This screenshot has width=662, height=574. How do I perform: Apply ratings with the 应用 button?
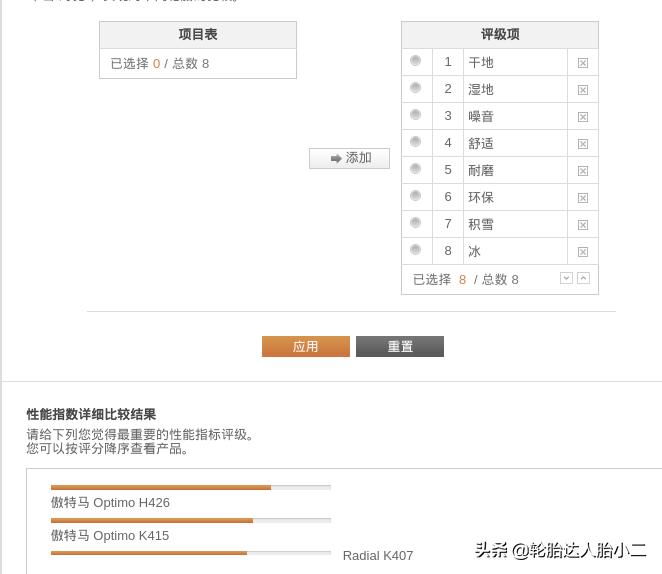click(x=306, y=347)
